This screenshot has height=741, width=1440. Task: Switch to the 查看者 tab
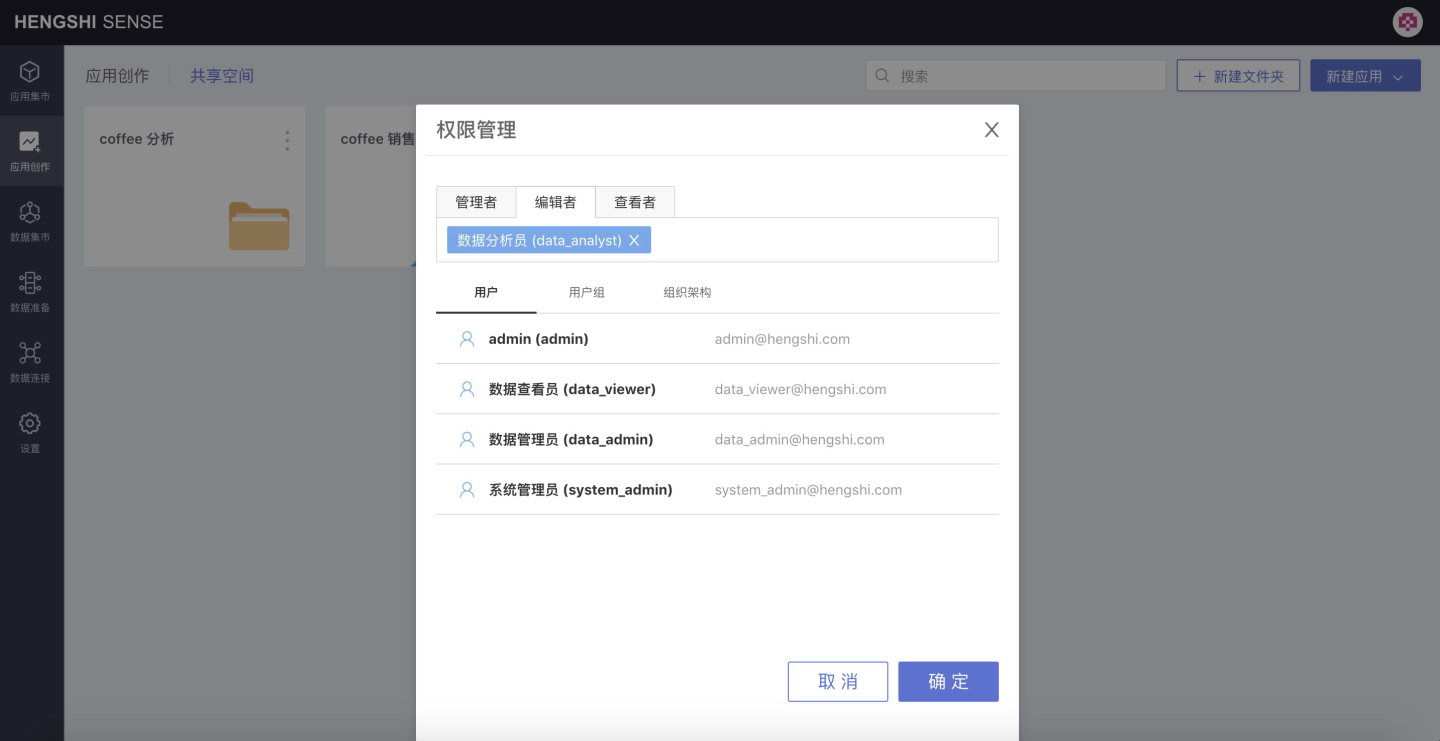coord(635,202)
